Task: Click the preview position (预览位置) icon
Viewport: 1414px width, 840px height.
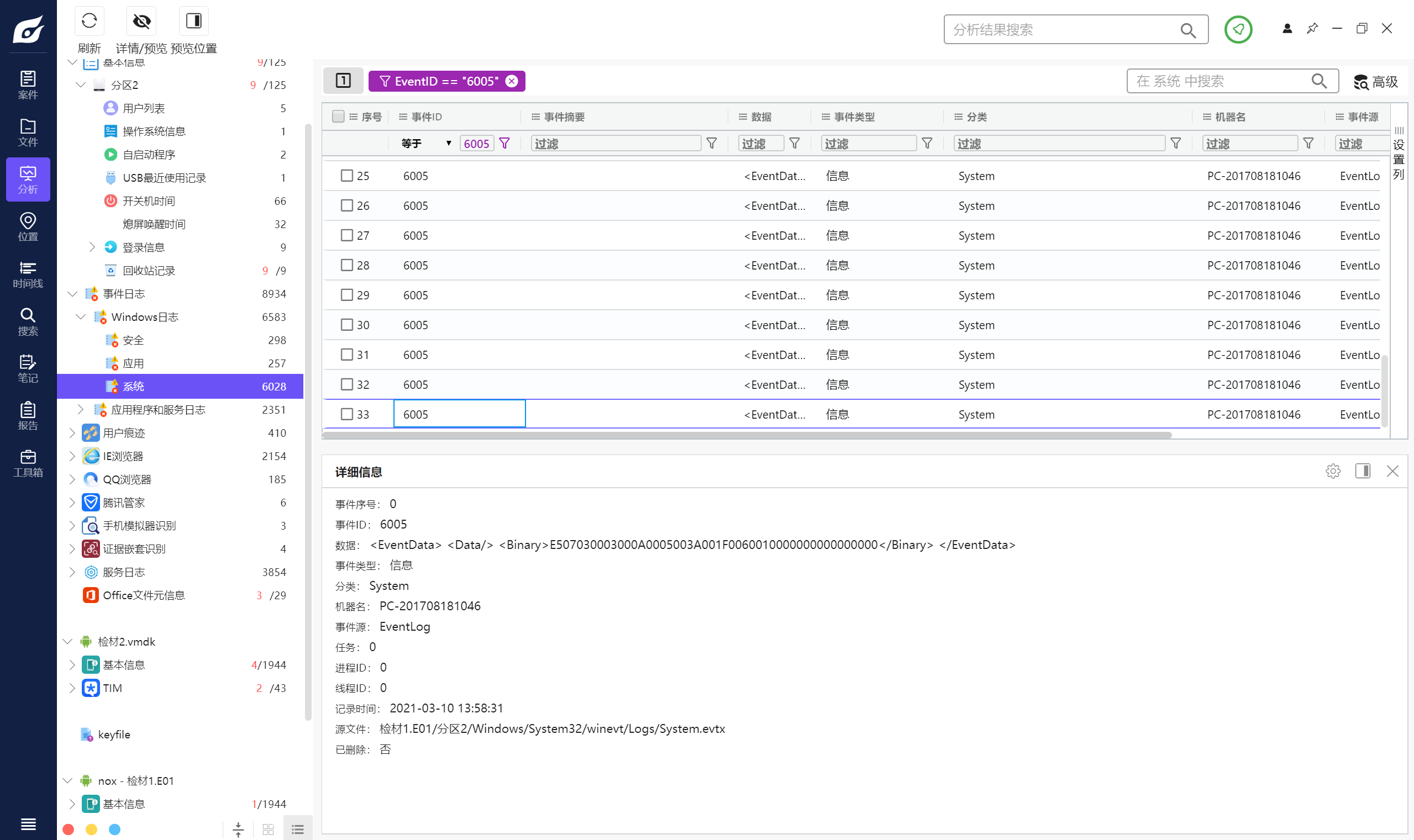Action: click(x=193, y=22)
